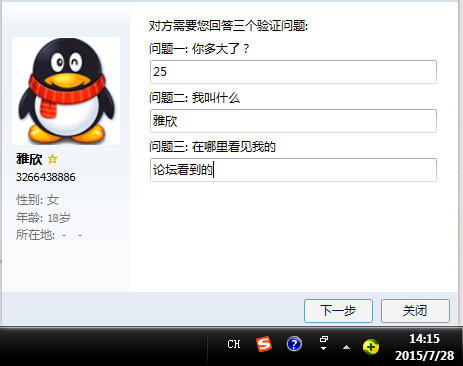Click the CH language indicator in taskbar
The image size is (463, 366).
pyautogui.click(x=234, y=344)
